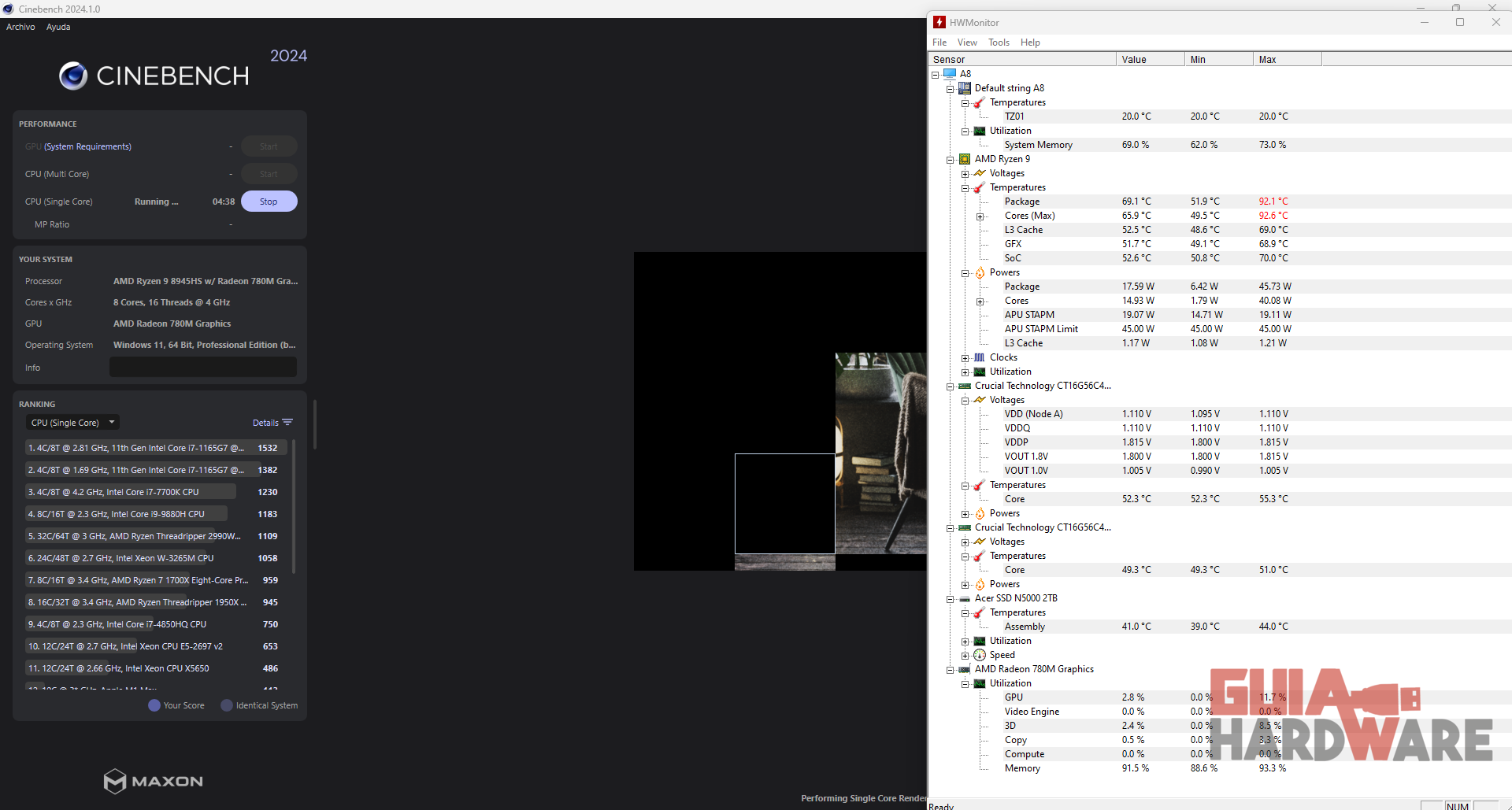The width and height of the screenshot is (1512, 810).
Task: Click the Cinebench sphere logo in header
Action: [x=73, y=76]
